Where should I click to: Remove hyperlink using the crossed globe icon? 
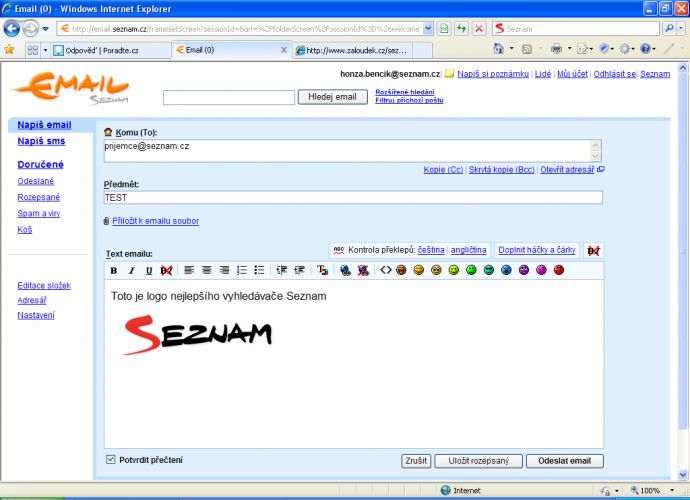(363, 270)
